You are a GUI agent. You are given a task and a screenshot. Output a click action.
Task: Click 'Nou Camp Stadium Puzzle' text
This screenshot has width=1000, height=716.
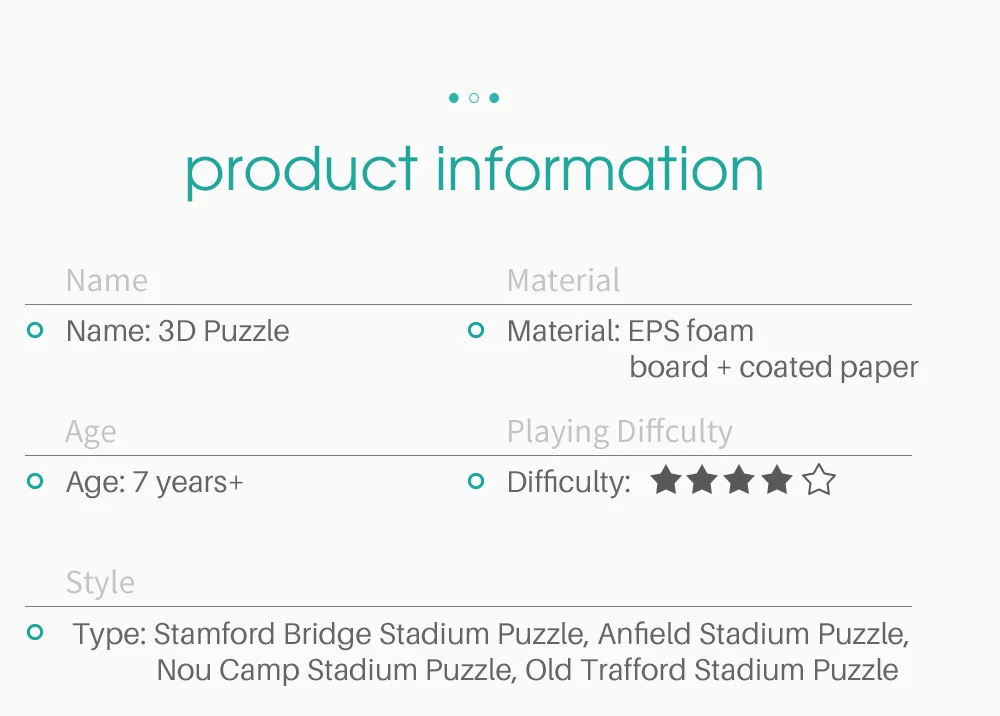[x=334, y=670]
